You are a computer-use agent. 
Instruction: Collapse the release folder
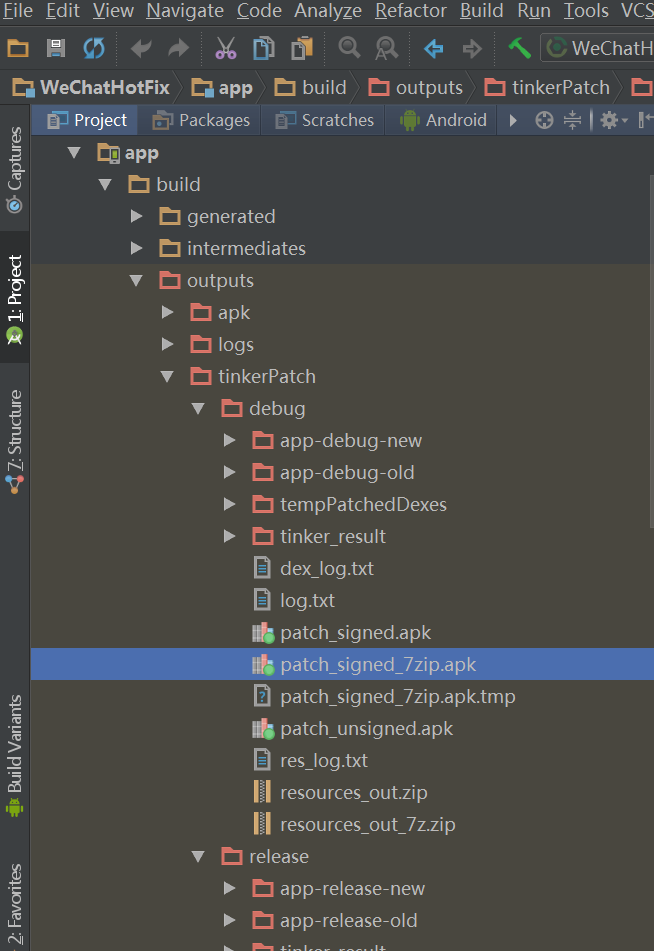pyautogui.click(x=198, y=856)
